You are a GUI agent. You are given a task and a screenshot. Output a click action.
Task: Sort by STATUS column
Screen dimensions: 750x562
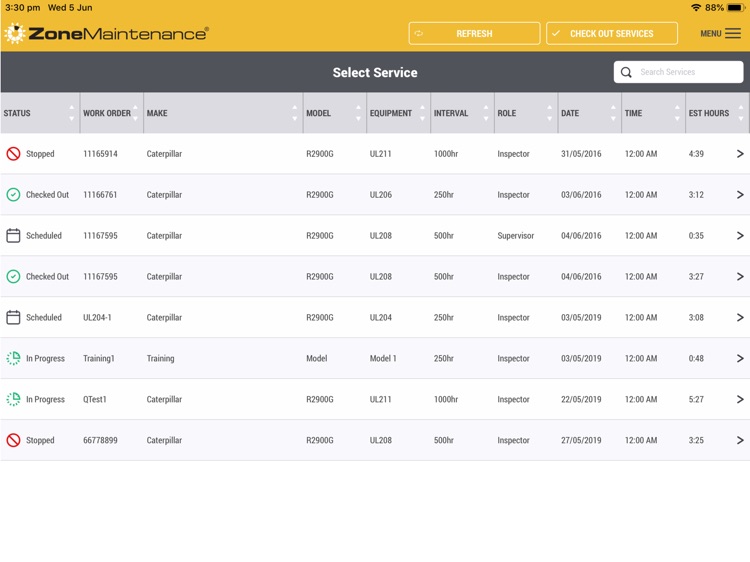40,113
